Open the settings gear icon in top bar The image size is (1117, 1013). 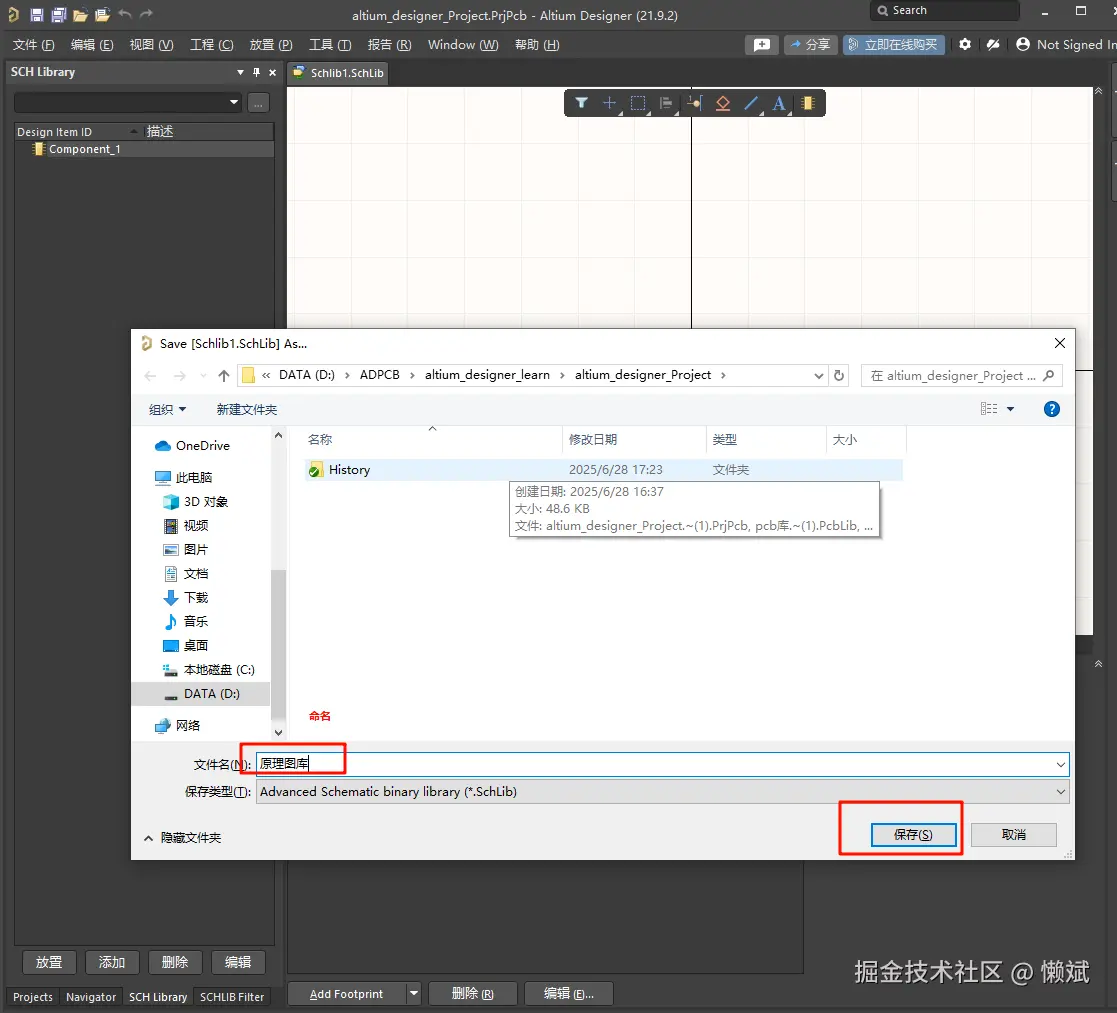pos(965,44)
